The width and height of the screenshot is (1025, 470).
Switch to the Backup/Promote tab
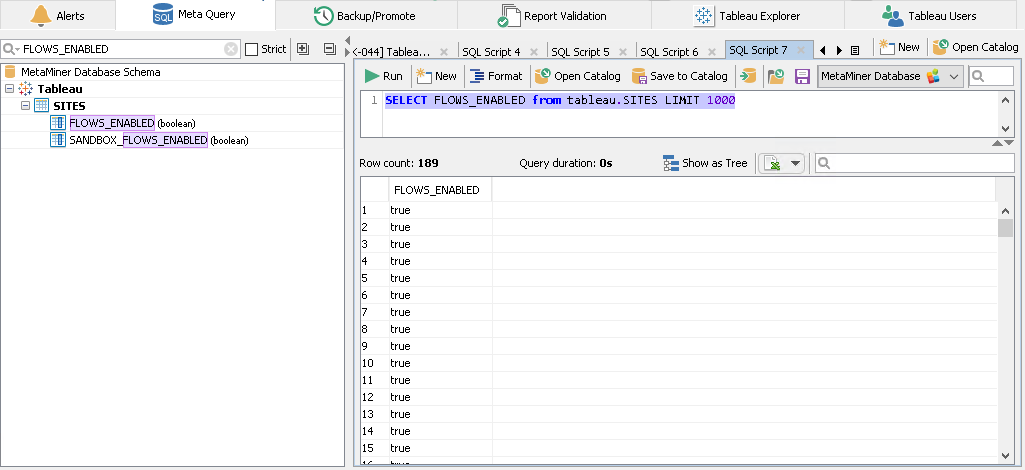click(x=366, y=16)
